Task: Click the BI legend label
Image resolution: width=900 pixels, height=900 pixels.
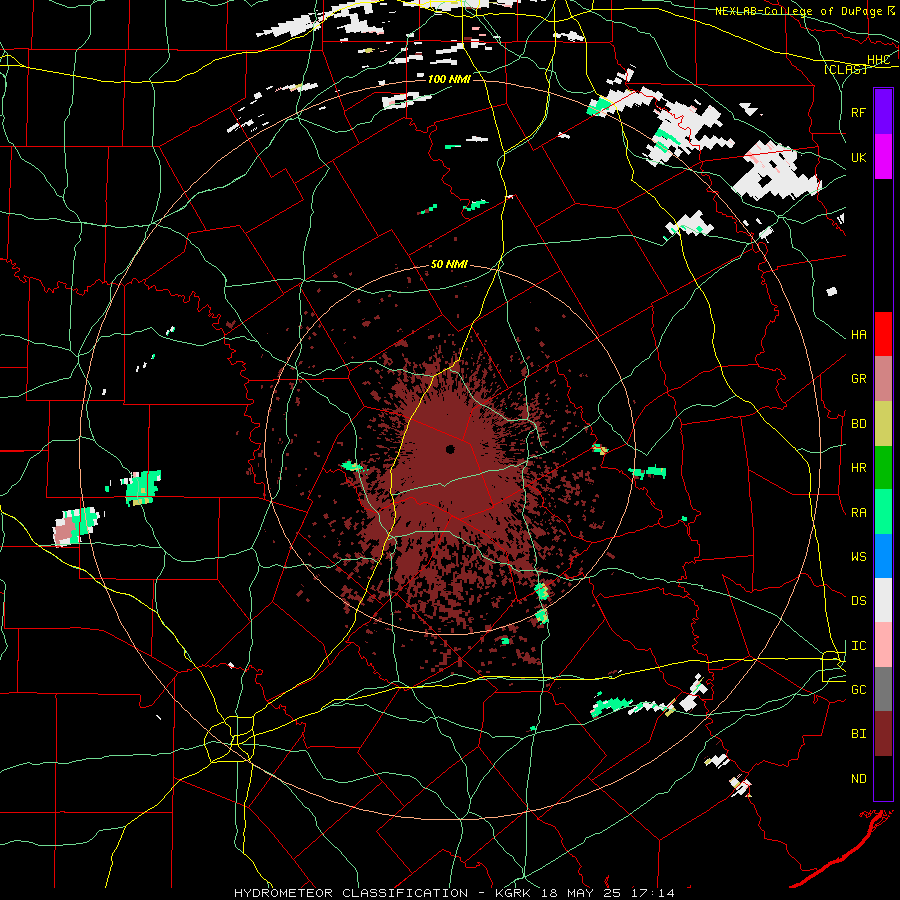Action: [858, 734]
